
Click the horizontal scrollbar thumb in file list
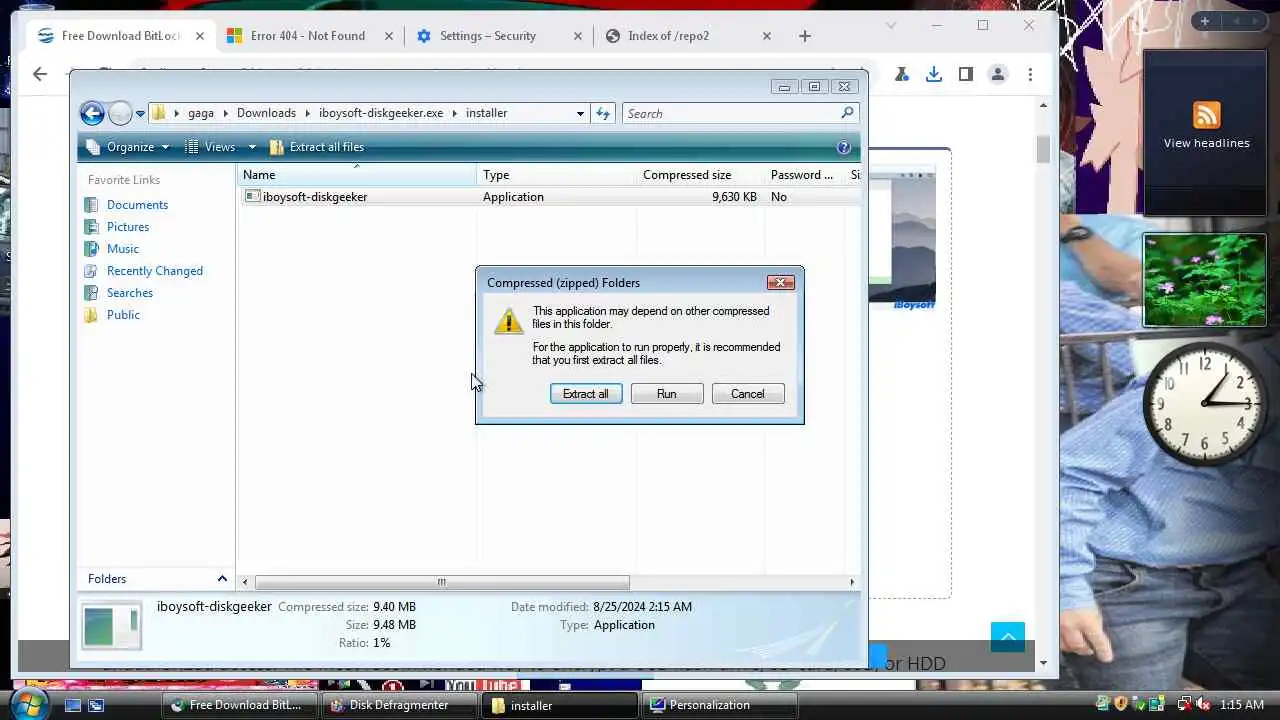(x=442, y=582)
